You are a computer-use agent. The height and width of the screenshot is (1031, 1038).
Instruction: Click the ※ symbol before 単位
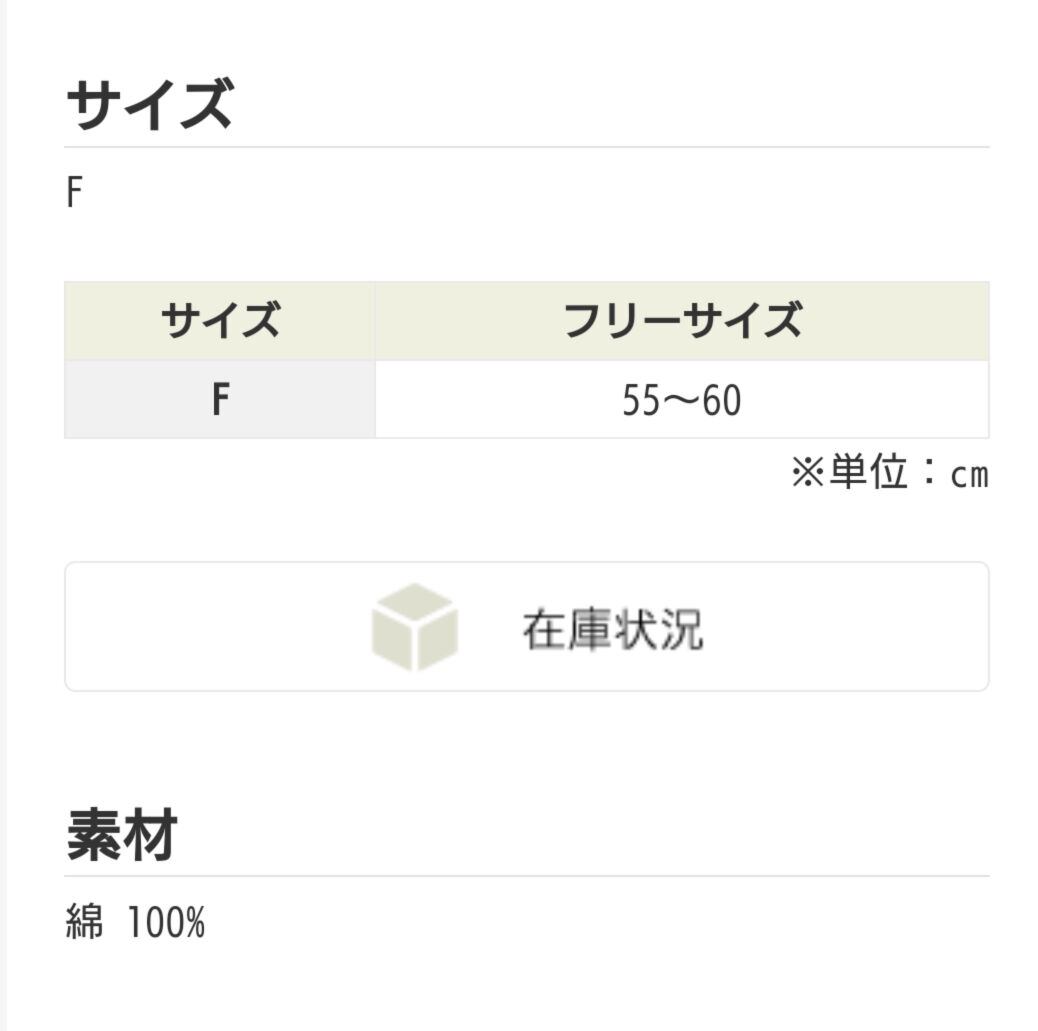click(x=807, y=473)
